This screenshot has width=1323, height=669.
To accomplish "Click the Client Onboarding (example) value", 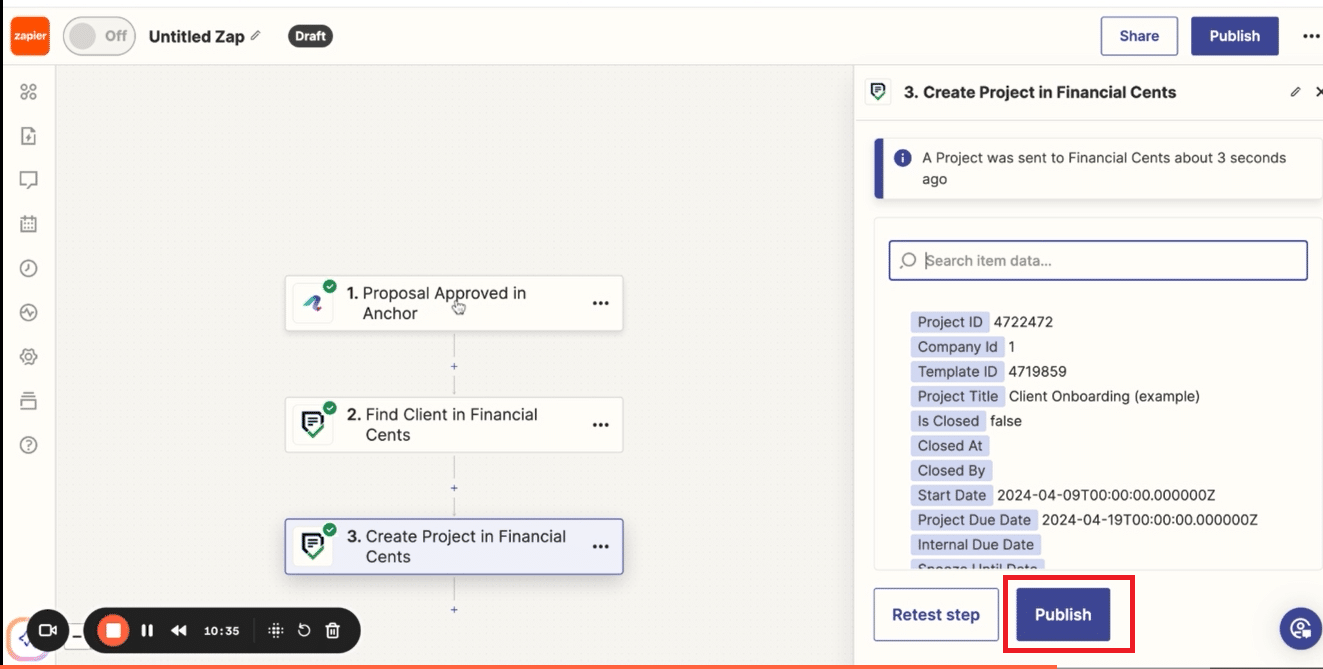I will (x=1104, y=396).
